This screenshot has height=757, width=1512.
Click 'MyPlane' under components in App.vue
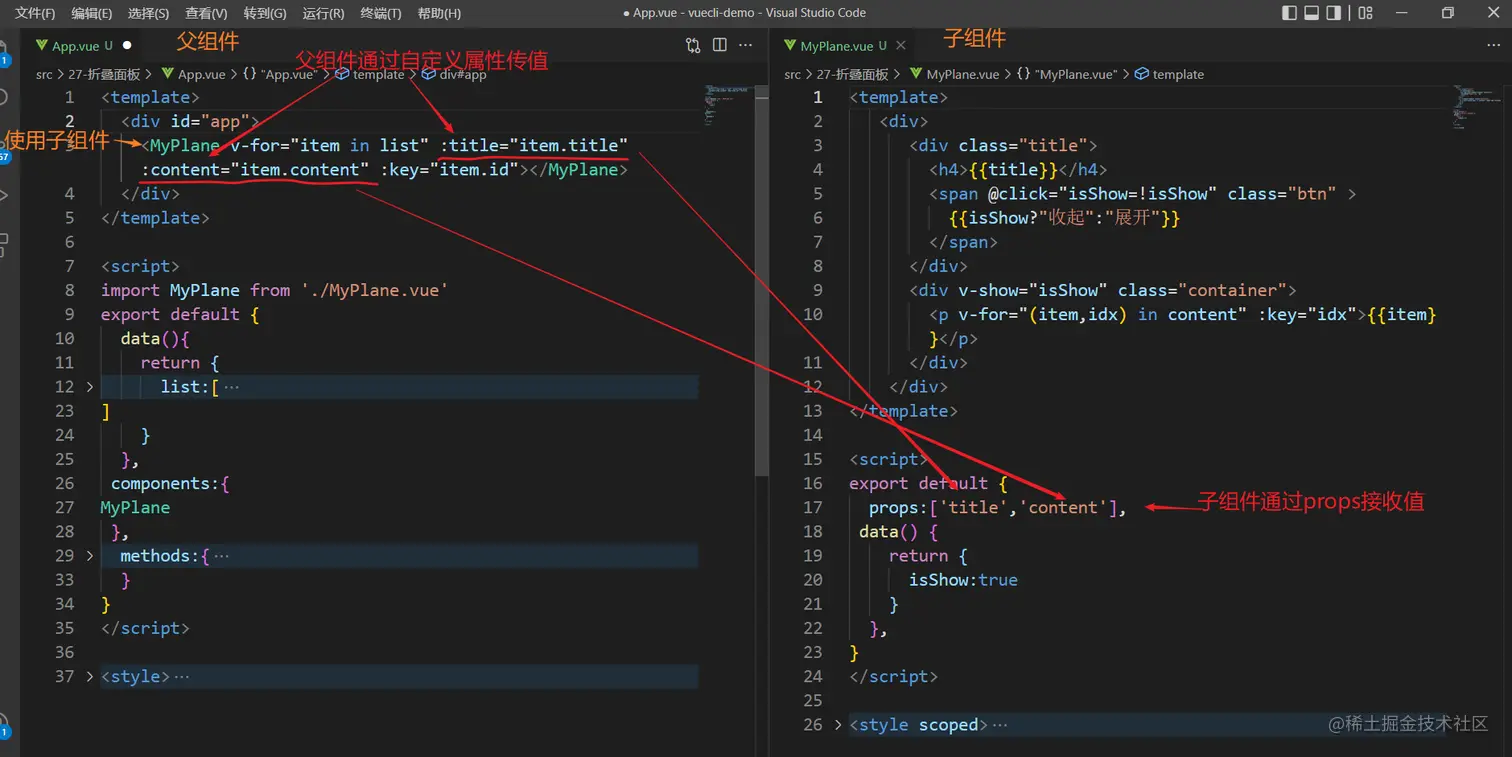click(x=135, y=508)
